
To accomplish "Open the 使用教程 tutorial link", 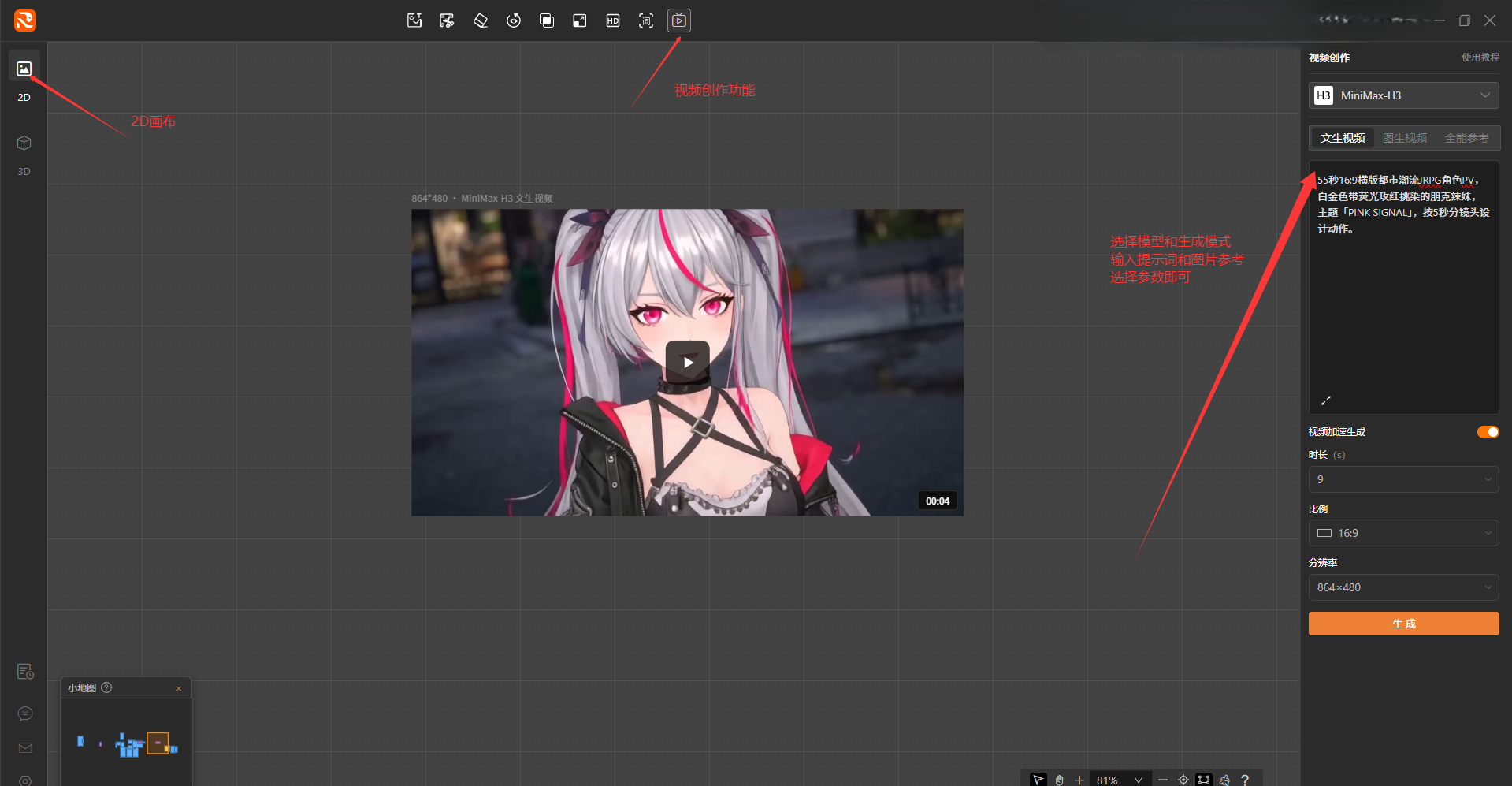I will [1480, 58].
